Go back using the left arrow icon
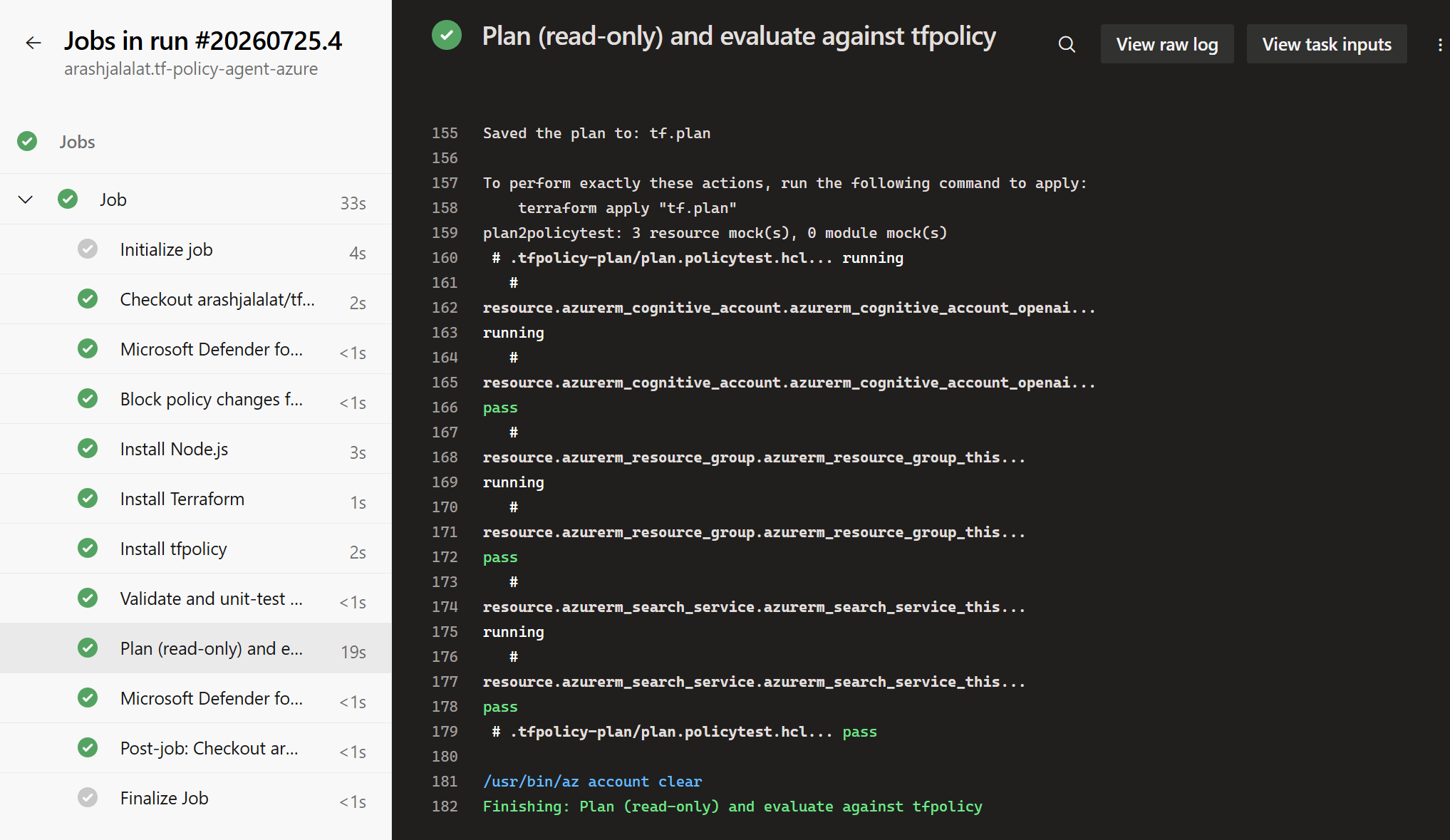Screen dimensions: 1450x840 33,43
